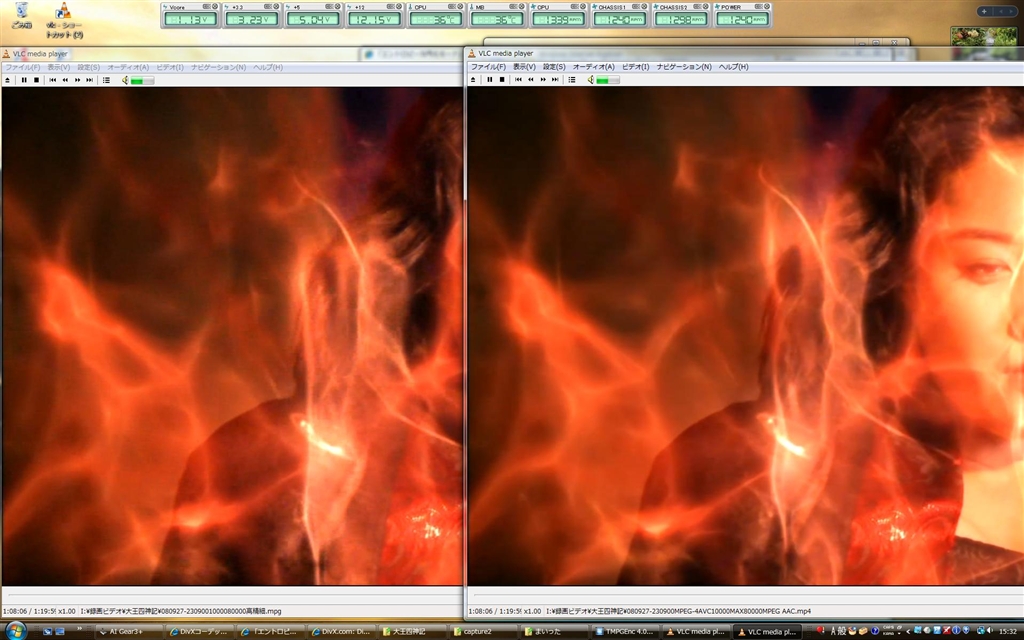The width and height of the screenshot is (1024, 640).
Task: Mute audio in the left VLC window (mpg)
Action: (125, 80)
